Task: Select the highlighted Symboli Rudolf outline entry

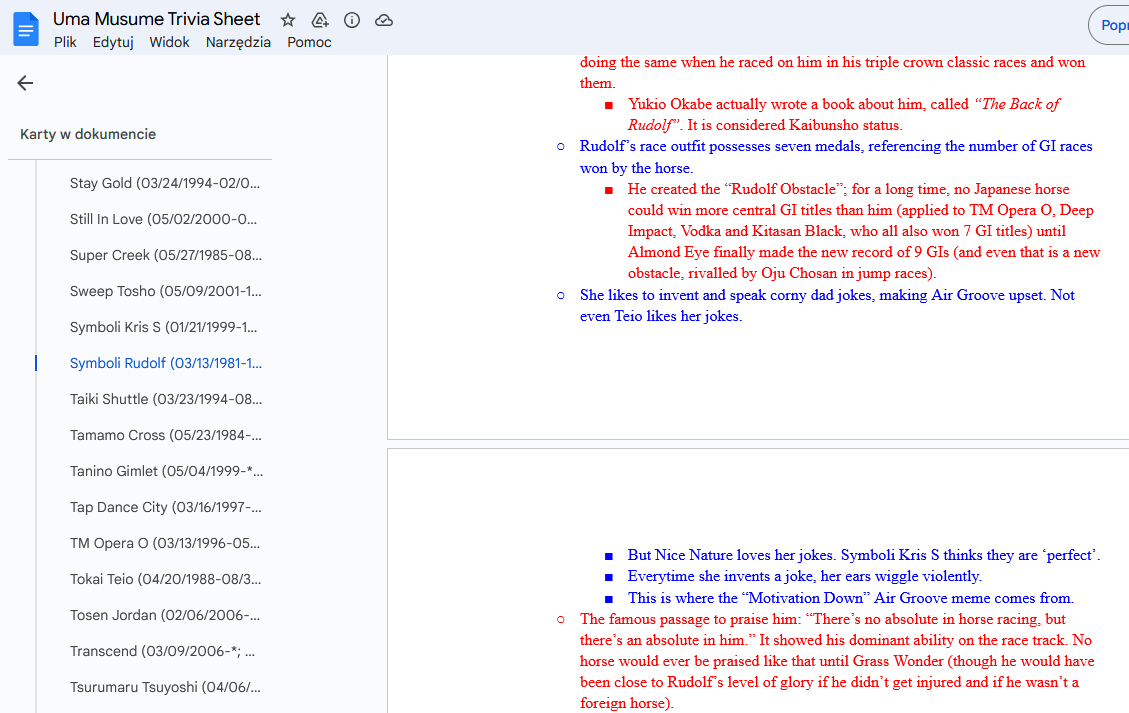Action: coord(166,363)
